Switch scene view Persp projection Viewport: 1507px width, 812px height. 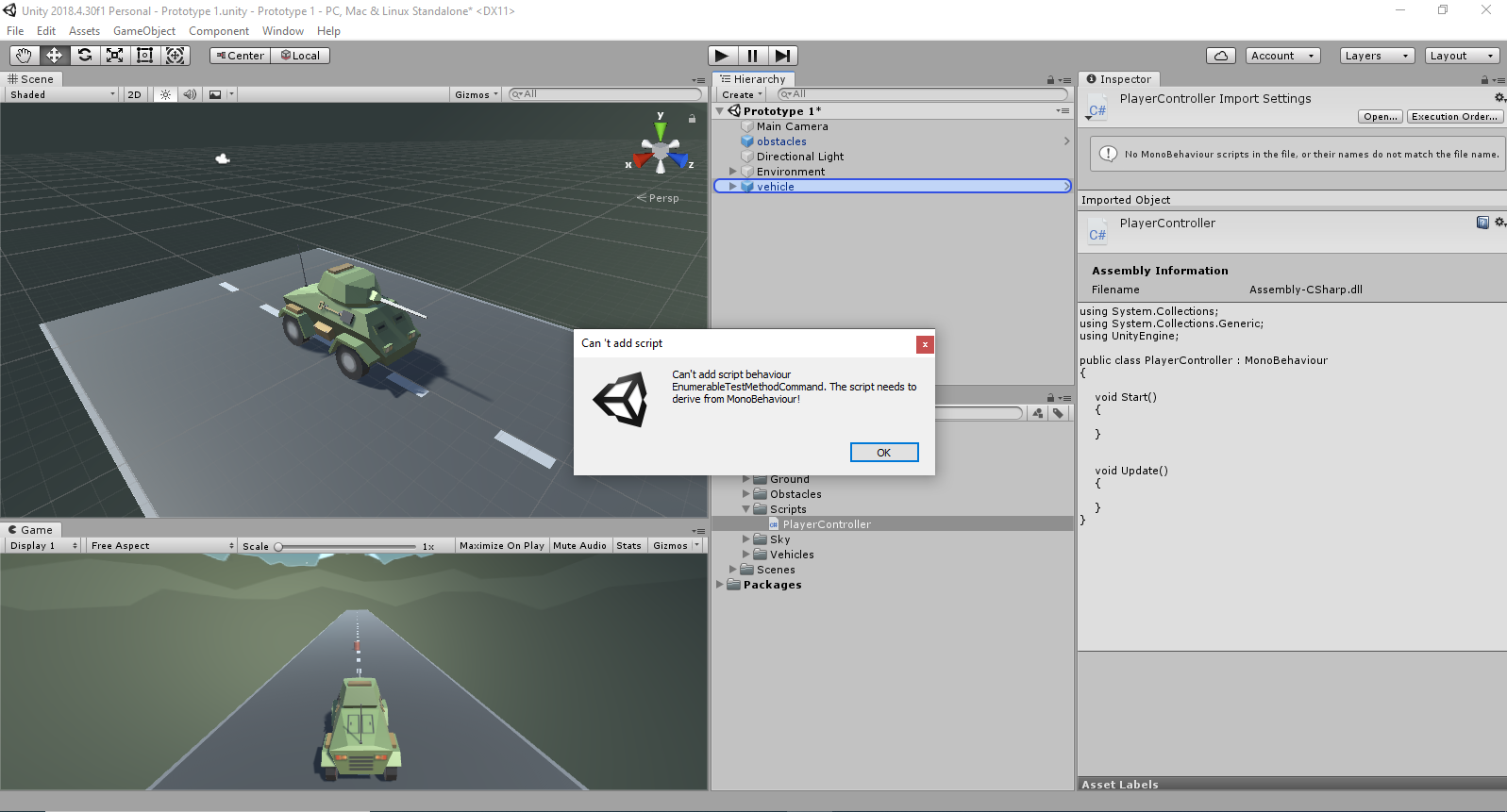[x=659, y=198]
